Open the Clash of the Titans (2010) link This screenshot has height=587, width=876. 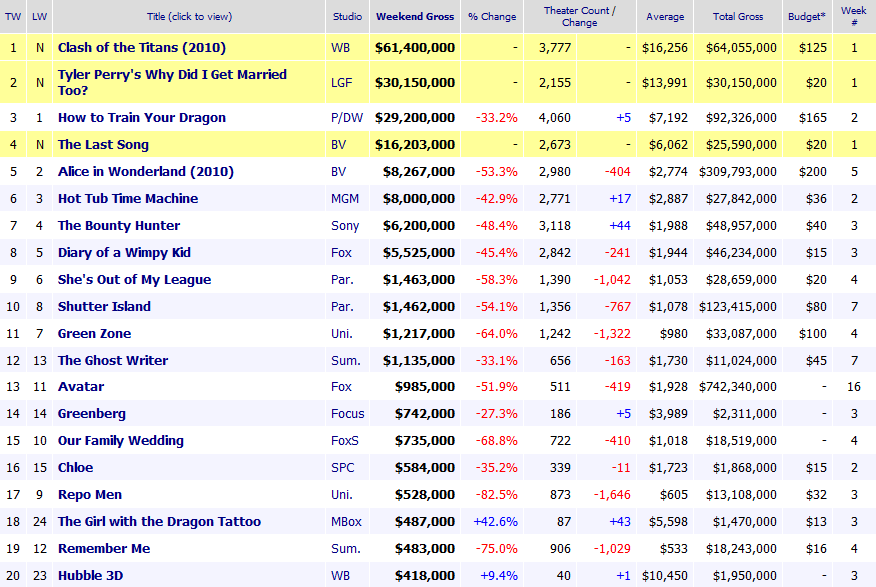[142, 47]
